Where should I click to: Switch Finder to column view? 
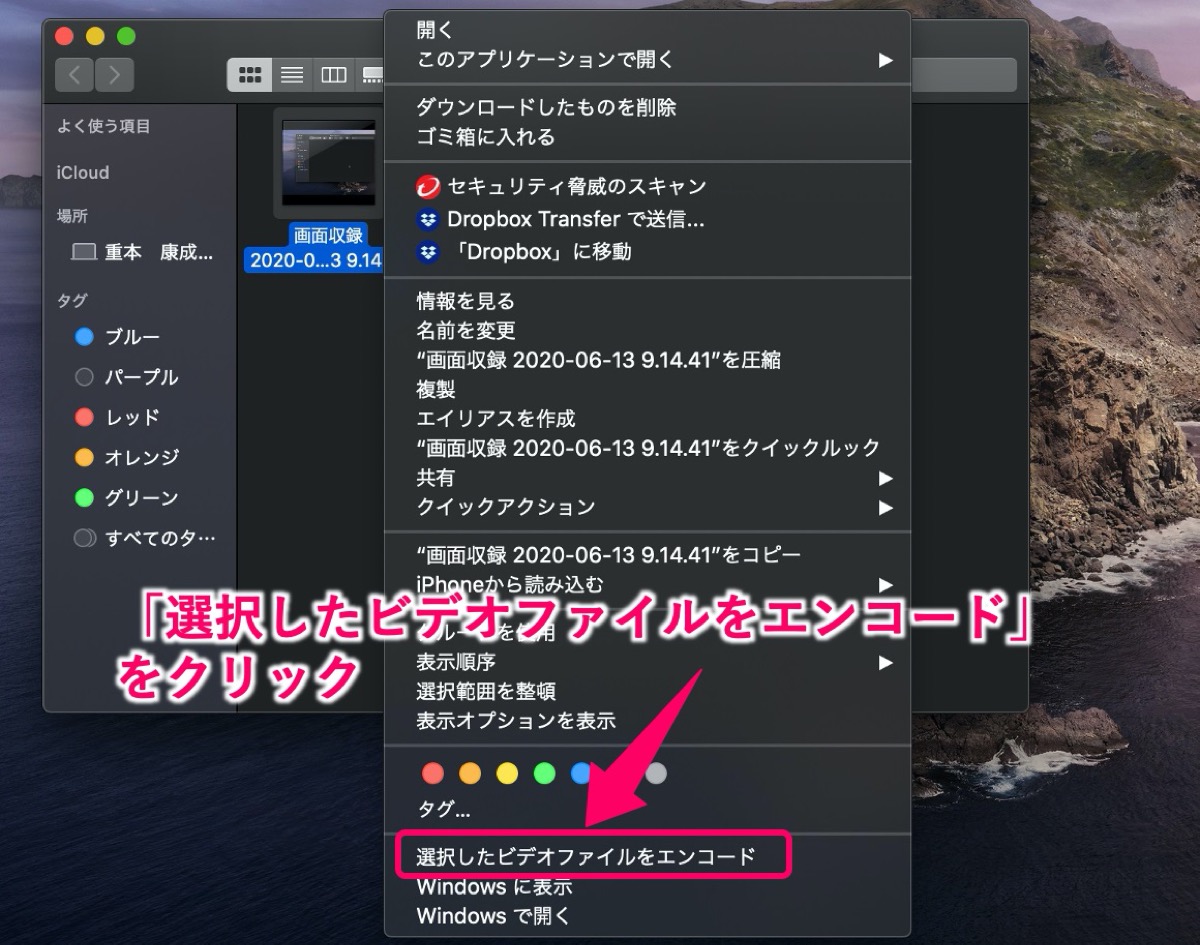[333, 75]
